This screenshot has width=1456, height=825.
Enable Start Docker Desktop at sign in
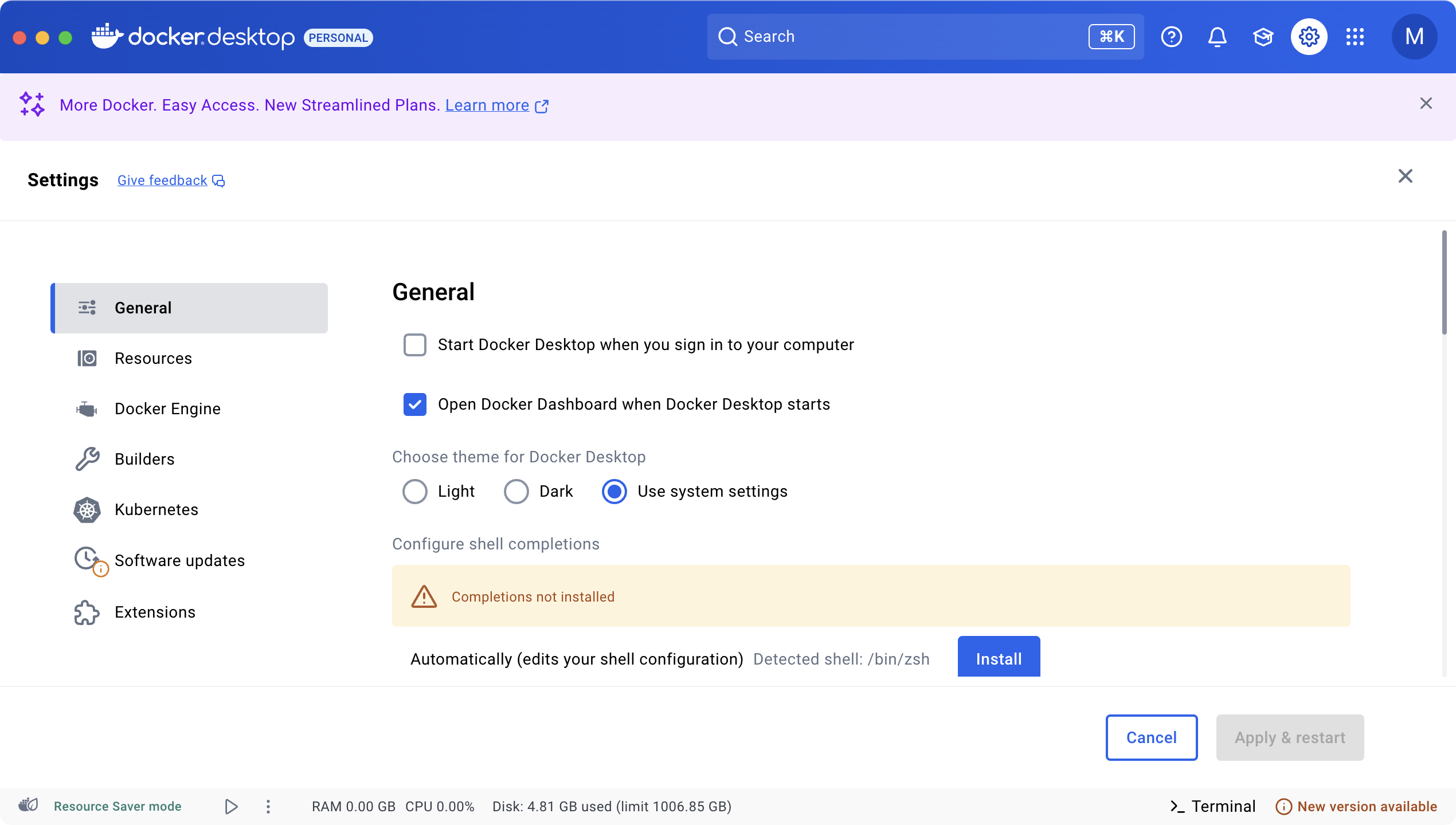415,345
